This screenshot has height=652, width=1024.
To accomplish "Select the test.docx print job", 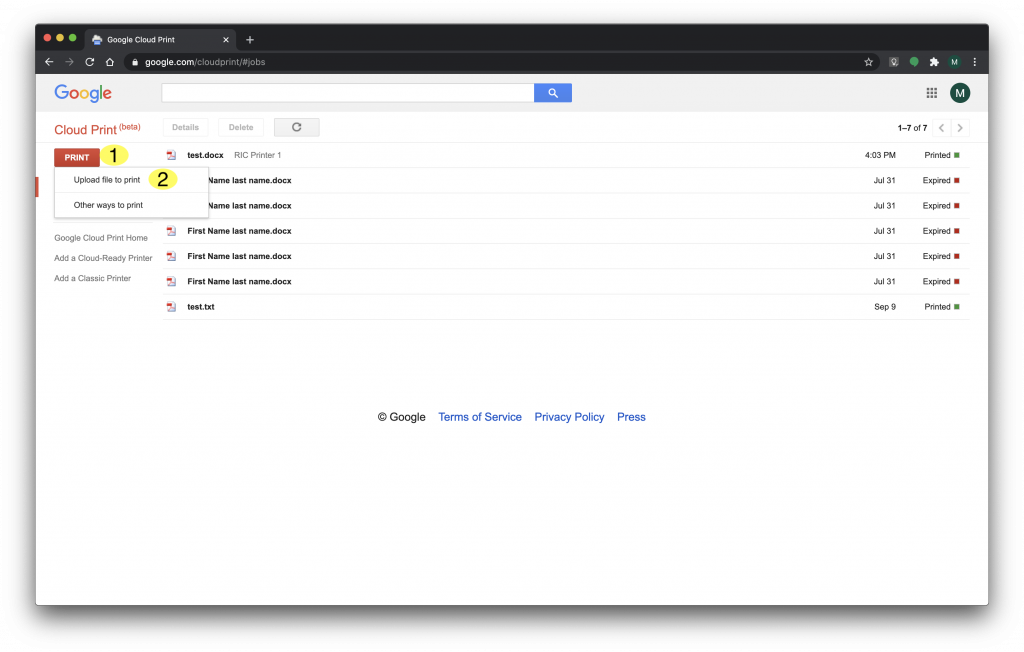I will coord(566,155).
